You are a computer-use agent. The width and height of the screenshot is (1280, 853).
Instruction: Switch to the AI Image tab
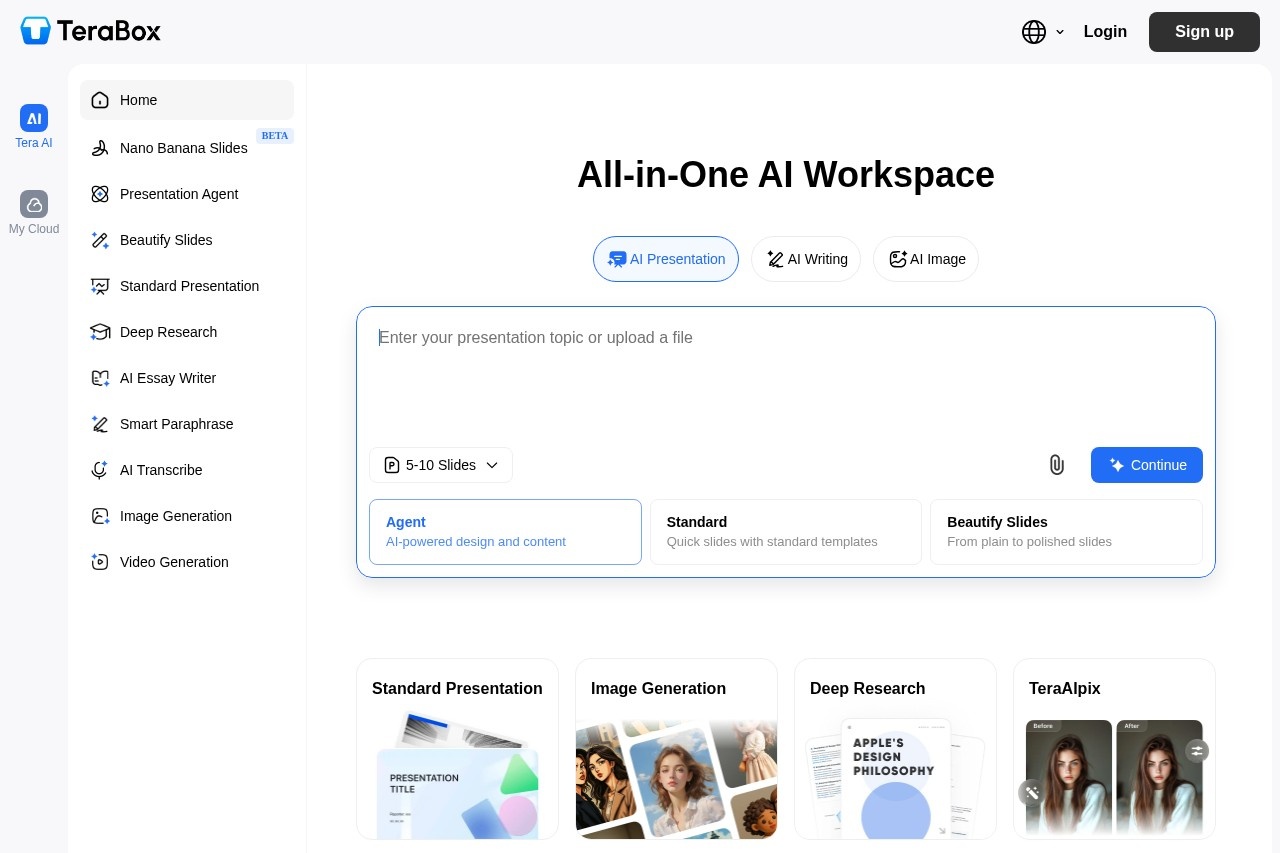(x=926, y=259)
